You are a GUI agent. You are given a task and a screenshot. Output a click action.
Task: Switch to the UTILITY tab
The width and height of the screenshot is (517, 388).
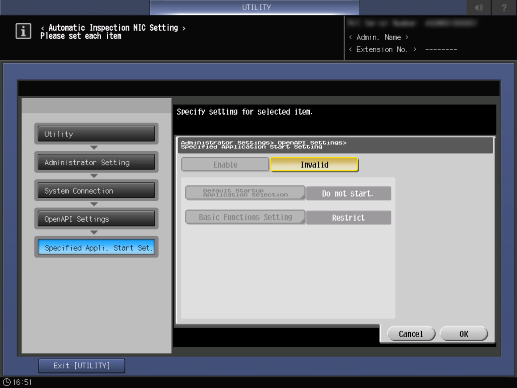pyautogui.click(x=255, y=7)
